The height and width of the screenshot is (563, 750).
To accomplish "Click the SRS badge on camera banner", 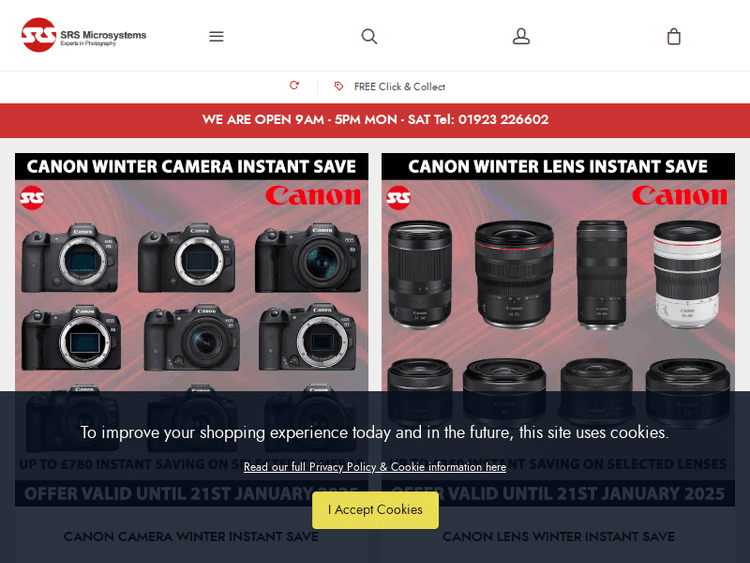I will click(32, 198).
